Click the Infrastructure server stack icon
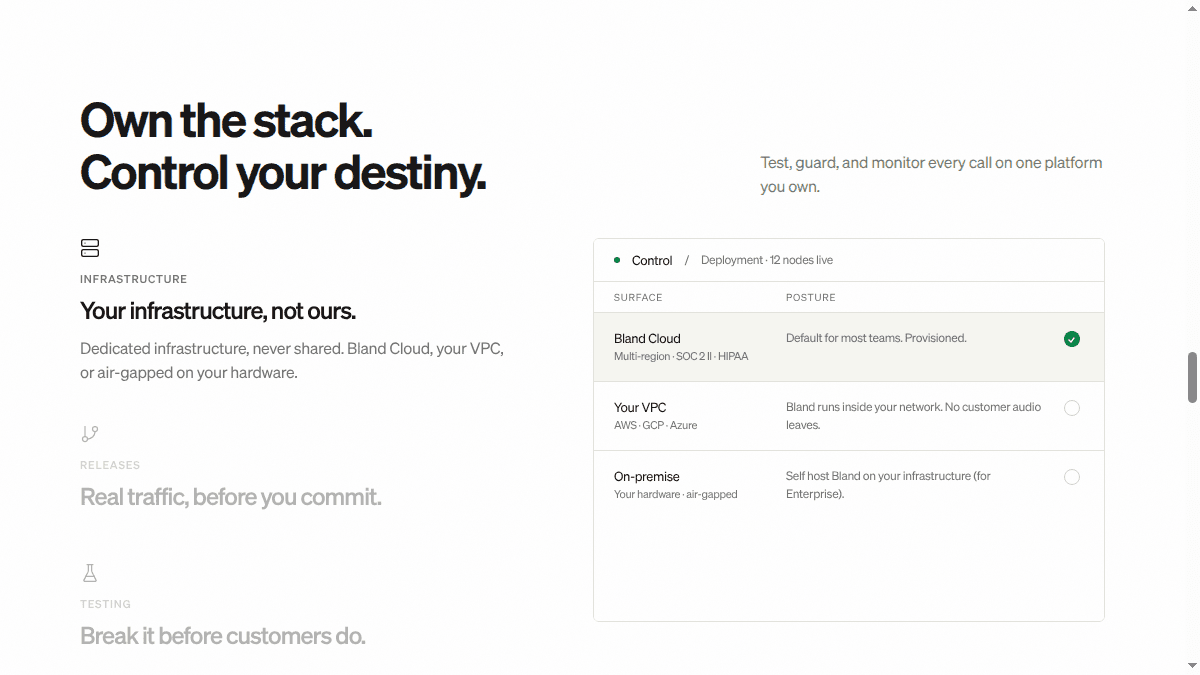The image size is (1200, 675). tap(90, 248)
